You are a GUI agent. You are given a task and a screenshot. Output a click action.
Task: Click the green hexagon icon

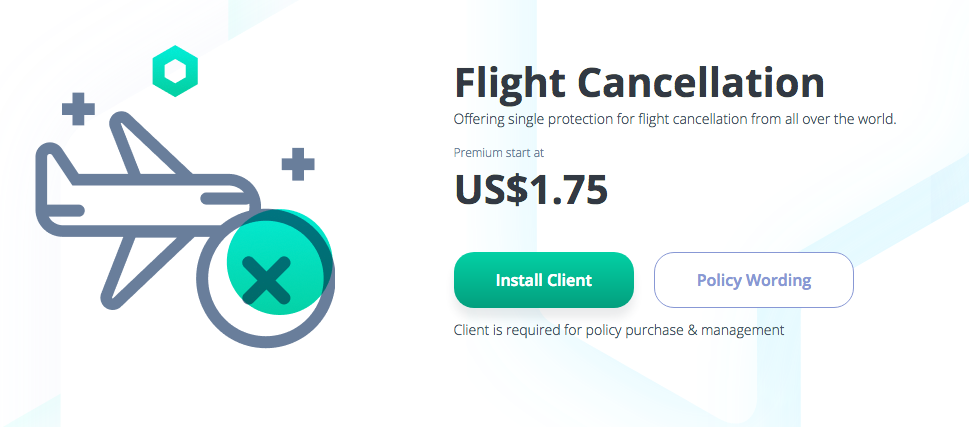(175, 72)
